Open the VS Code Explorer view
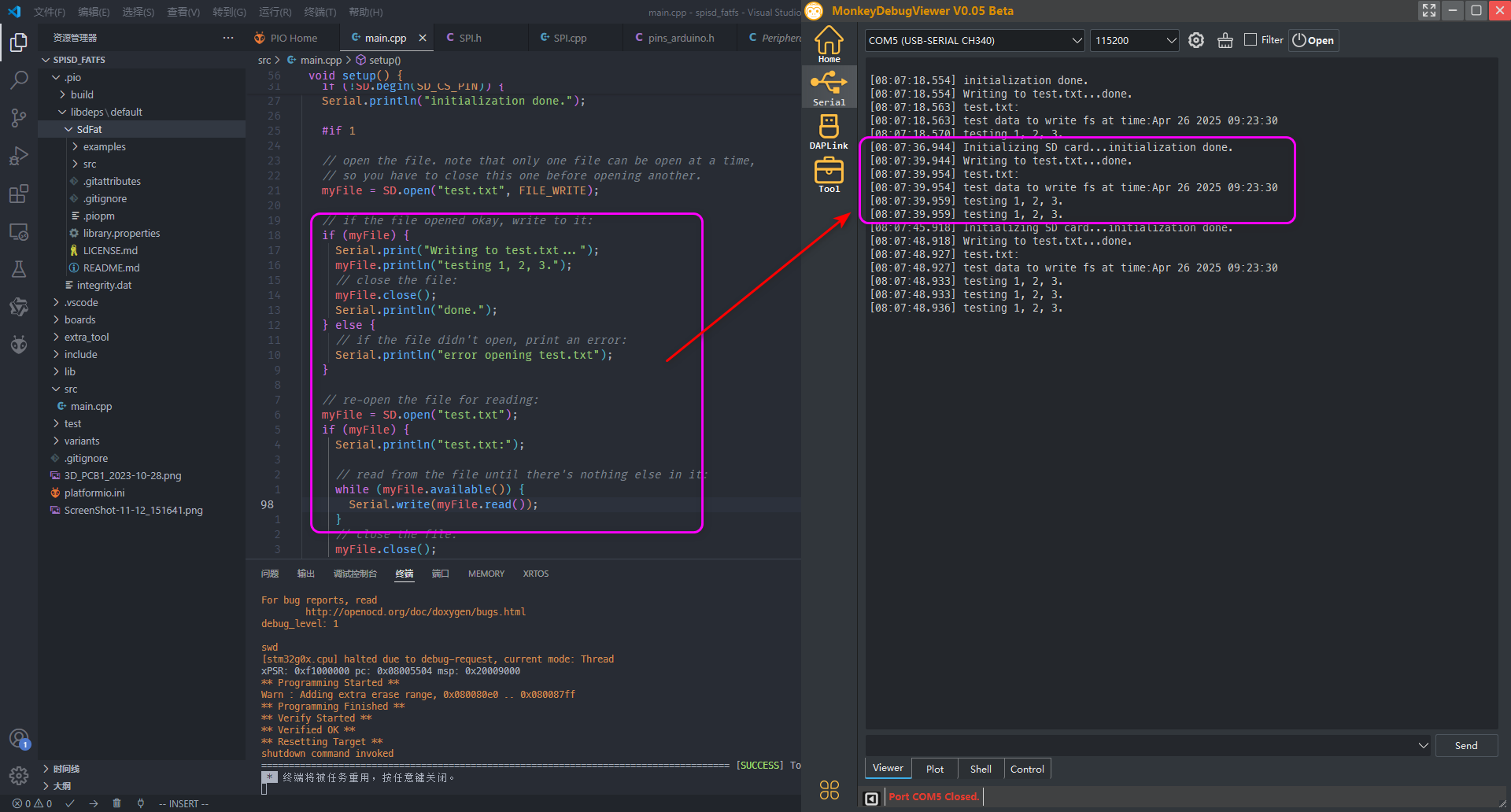 [19, 42]
